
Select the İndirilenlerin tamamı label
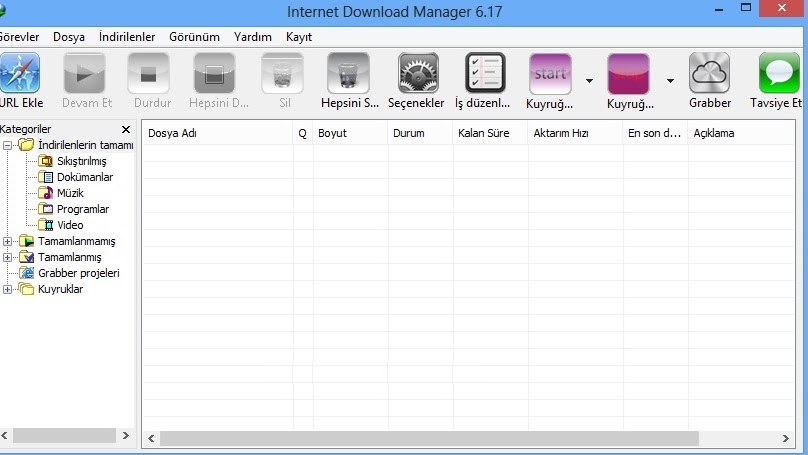(86, 145)
